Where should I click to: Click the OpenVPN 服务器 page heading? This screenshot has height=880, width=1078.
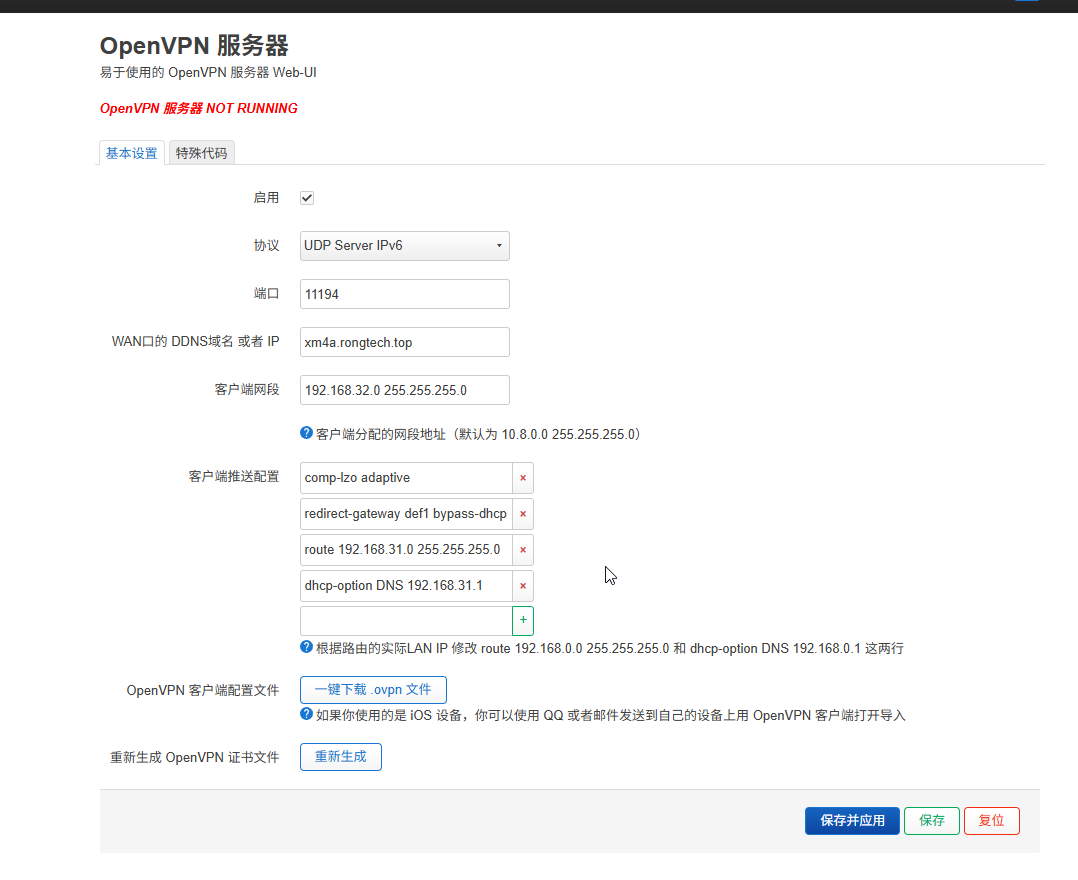[194, 46]
